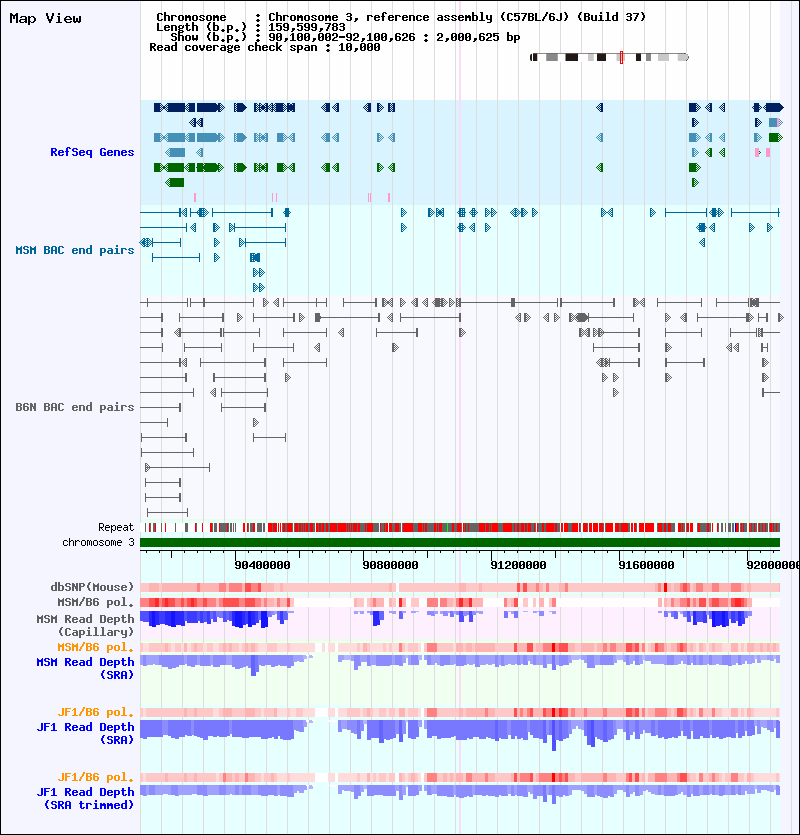
Task: Open the RefSeq Genes track label
Action: point(92,152)
